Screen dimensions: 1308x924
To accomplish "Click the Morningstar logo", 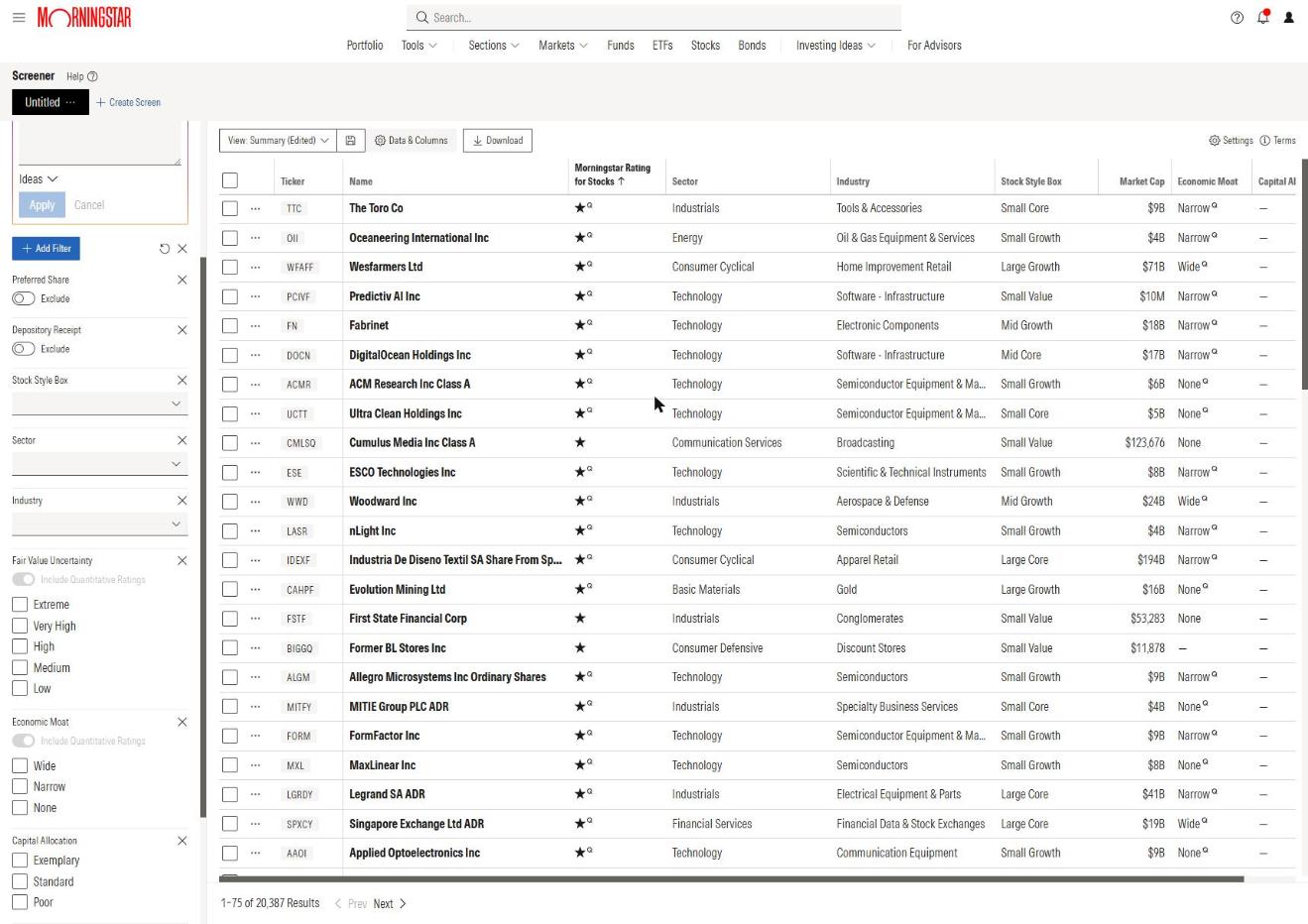I will (x=84, y=18).
